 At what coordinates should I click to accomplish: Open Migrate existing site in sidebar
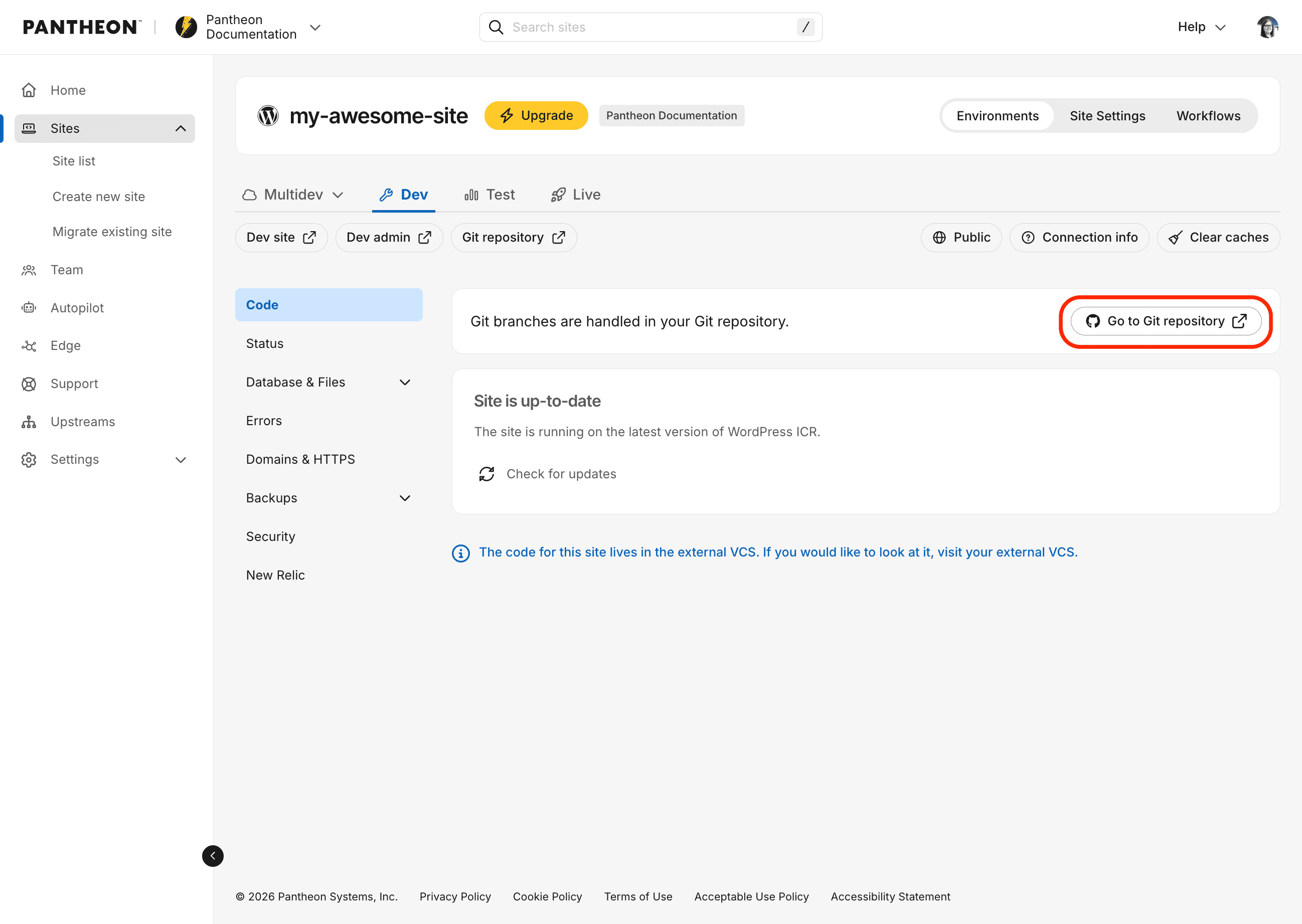click(x=112, y=232)
